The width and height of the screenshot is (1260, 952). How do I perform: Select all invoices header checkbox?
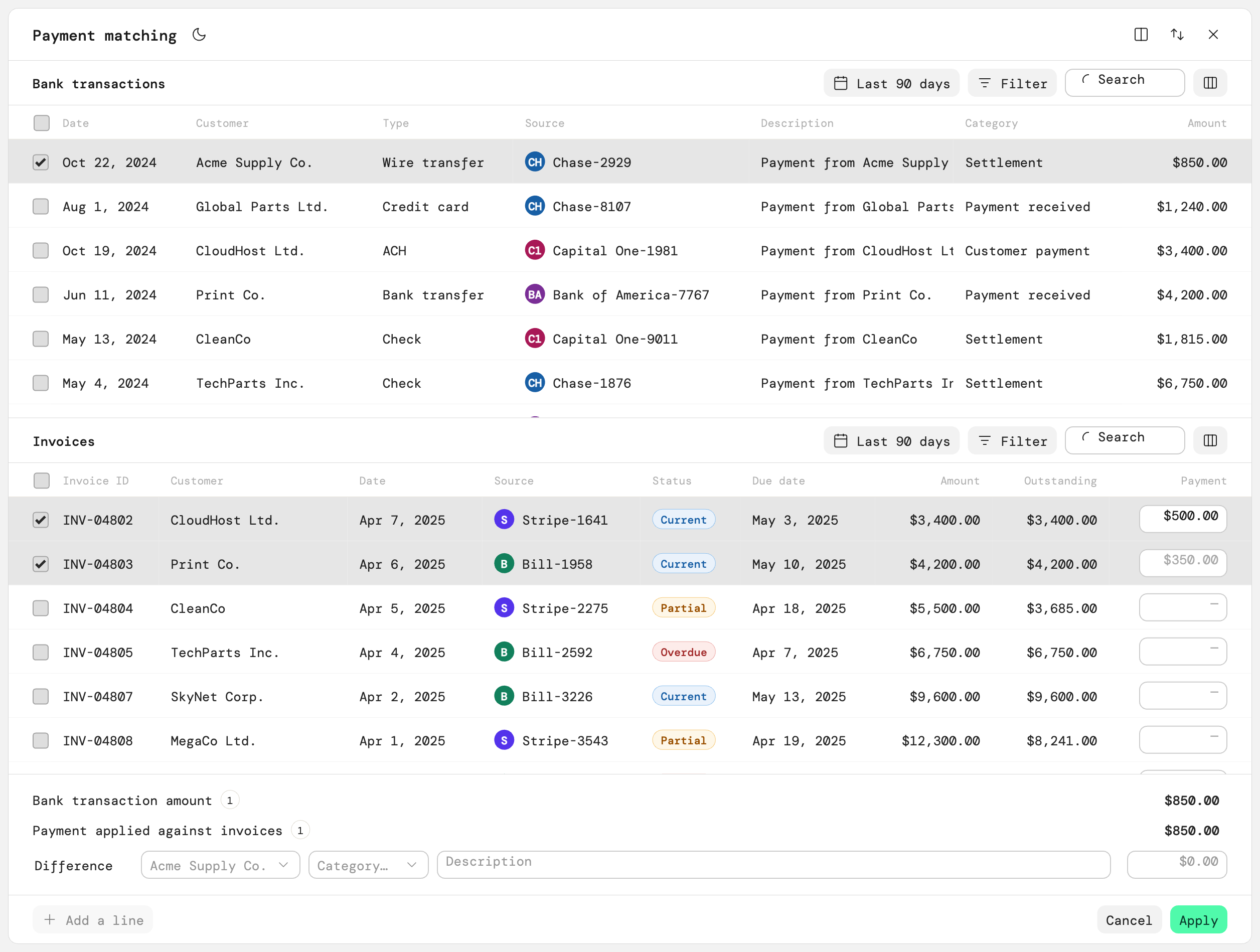pyautogui.click(x=42, y=481)
